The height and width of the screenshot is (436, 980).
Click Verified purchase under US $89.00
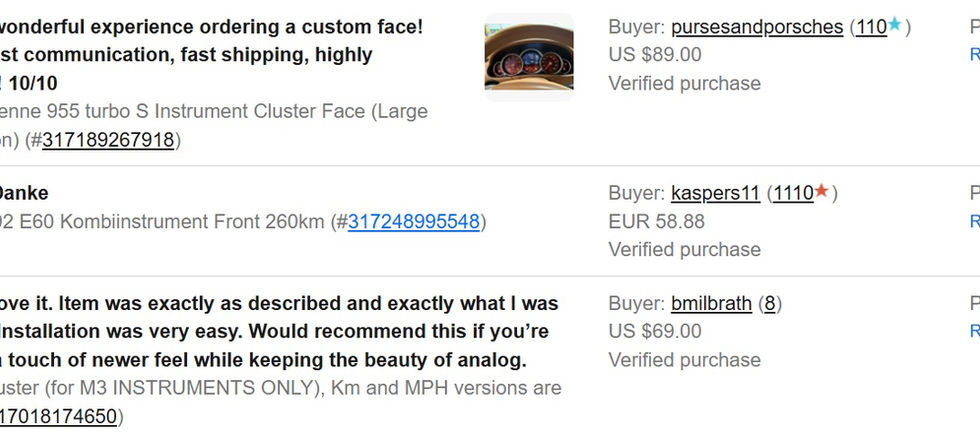pos(684,83)
